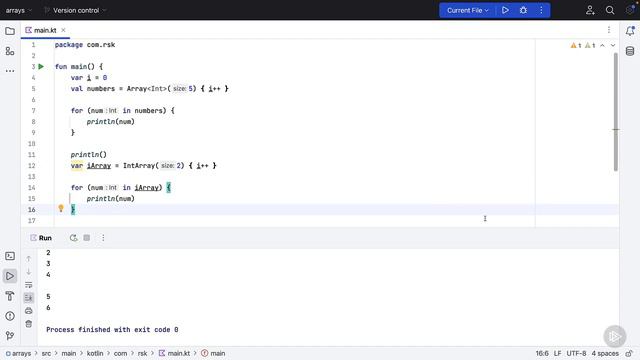Click line number 10 in the gutter
The image size is (640, 360).
tap(32, 144)
